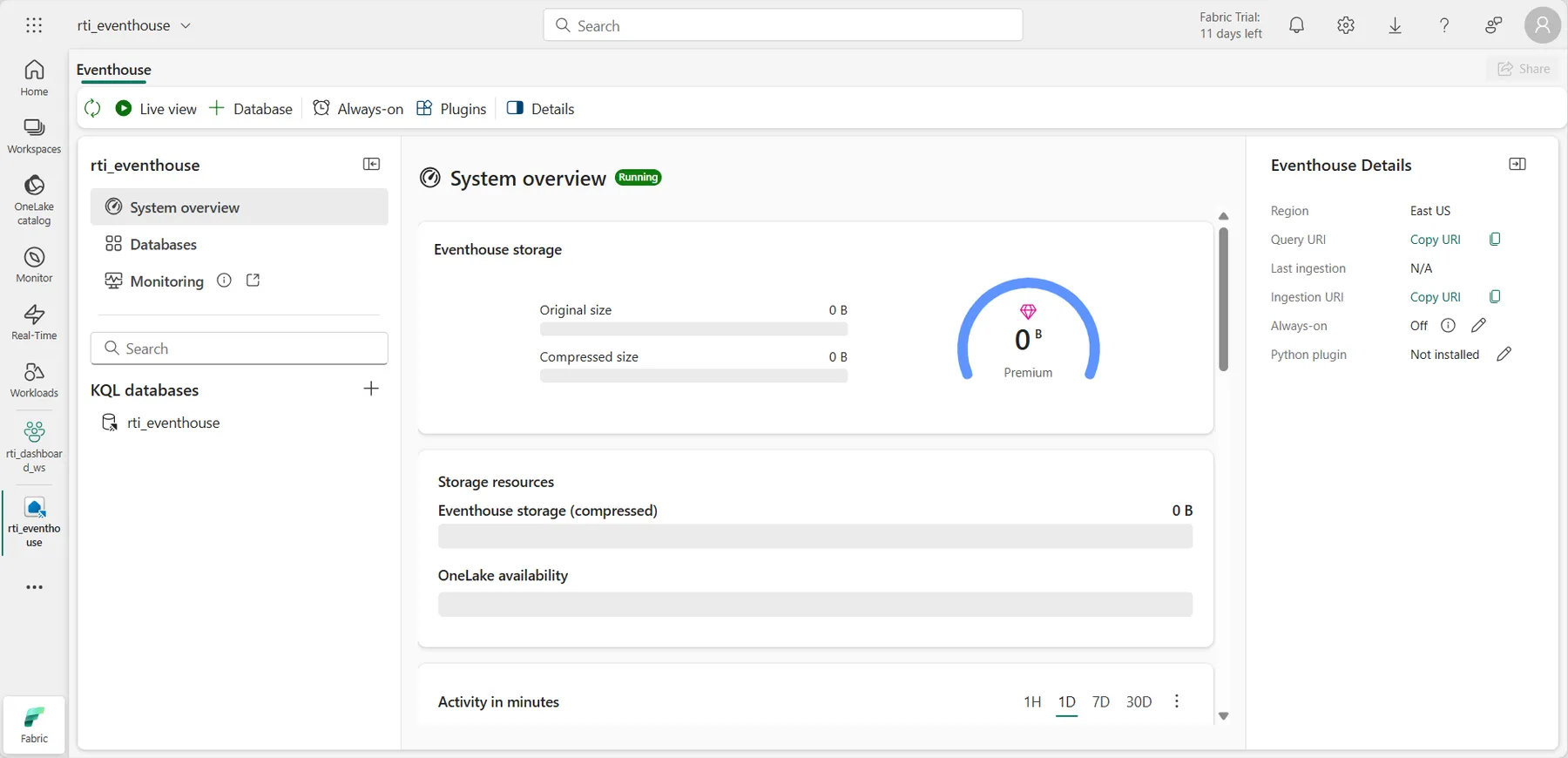1568x758 pixels.
Task: Copy the Query URI icon
Action: point(1495,239)
